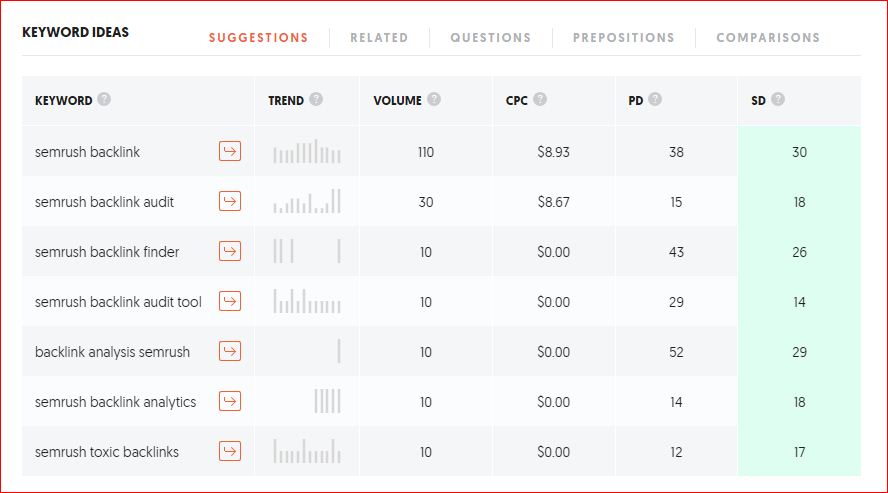Select the Suggestions tab

point(258,38)
